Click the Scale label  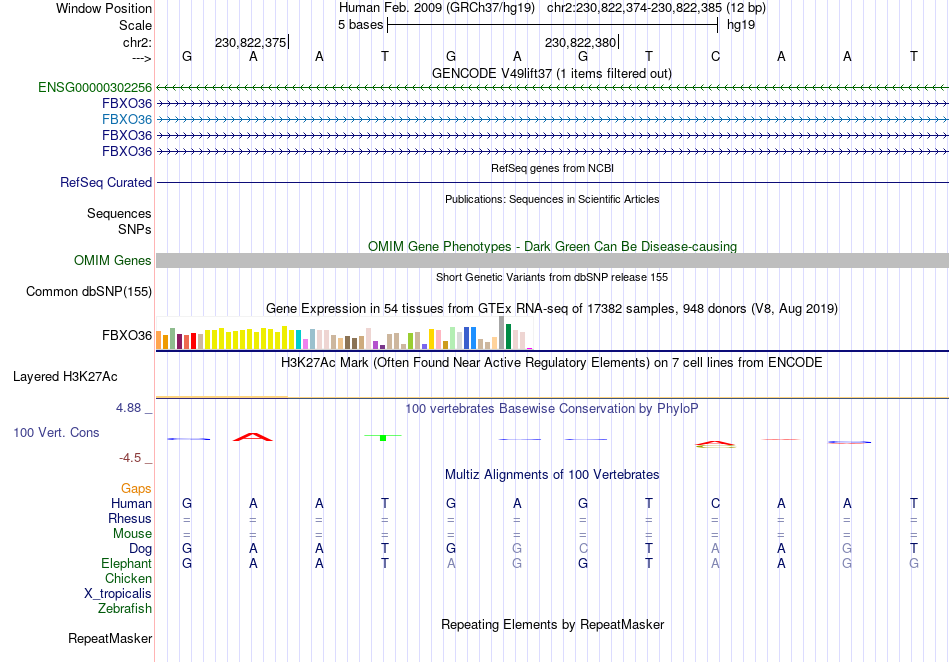135,25
